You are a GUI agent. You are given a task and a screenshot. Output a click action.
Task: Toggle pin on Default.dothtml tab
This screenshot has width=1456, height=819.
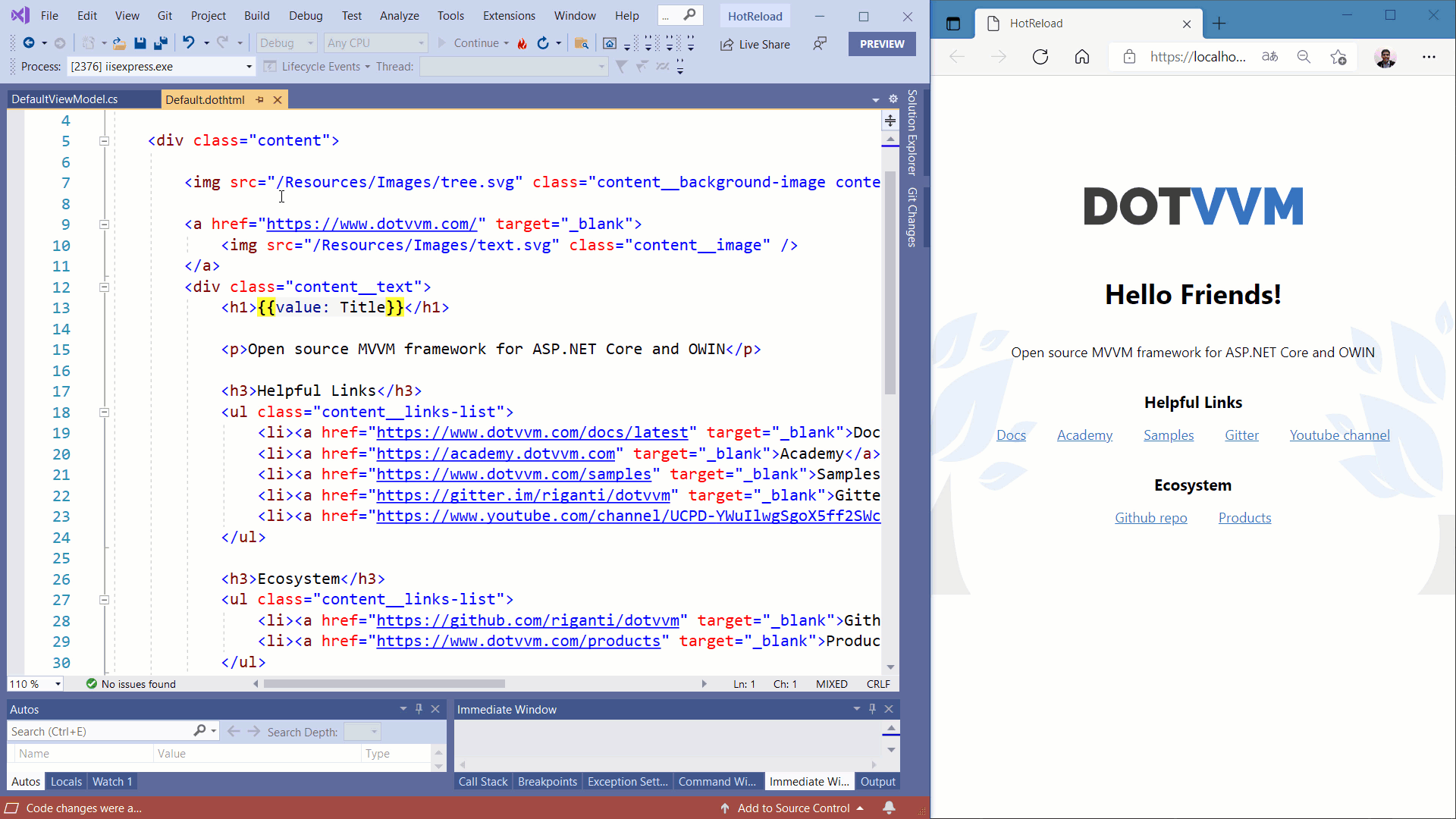tap(260, 99)
